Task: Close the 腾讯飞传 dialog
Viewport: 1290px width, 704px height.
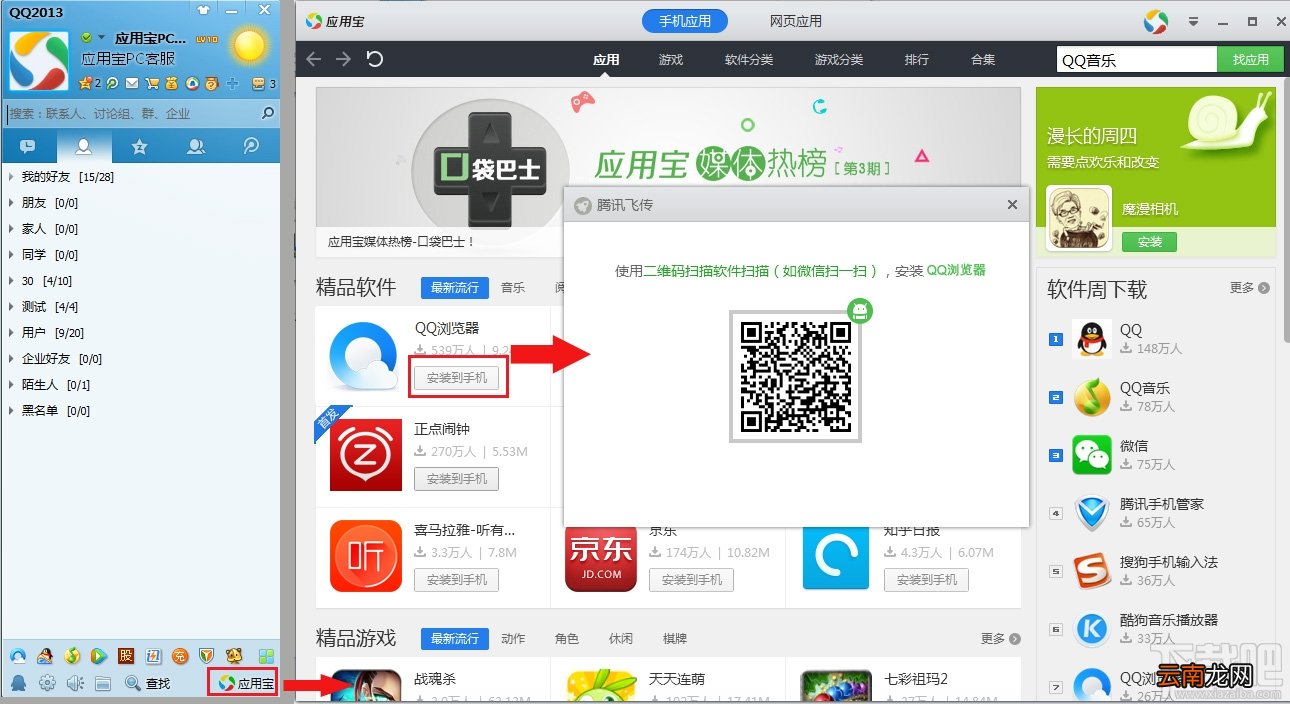Action: point(1012,205)
